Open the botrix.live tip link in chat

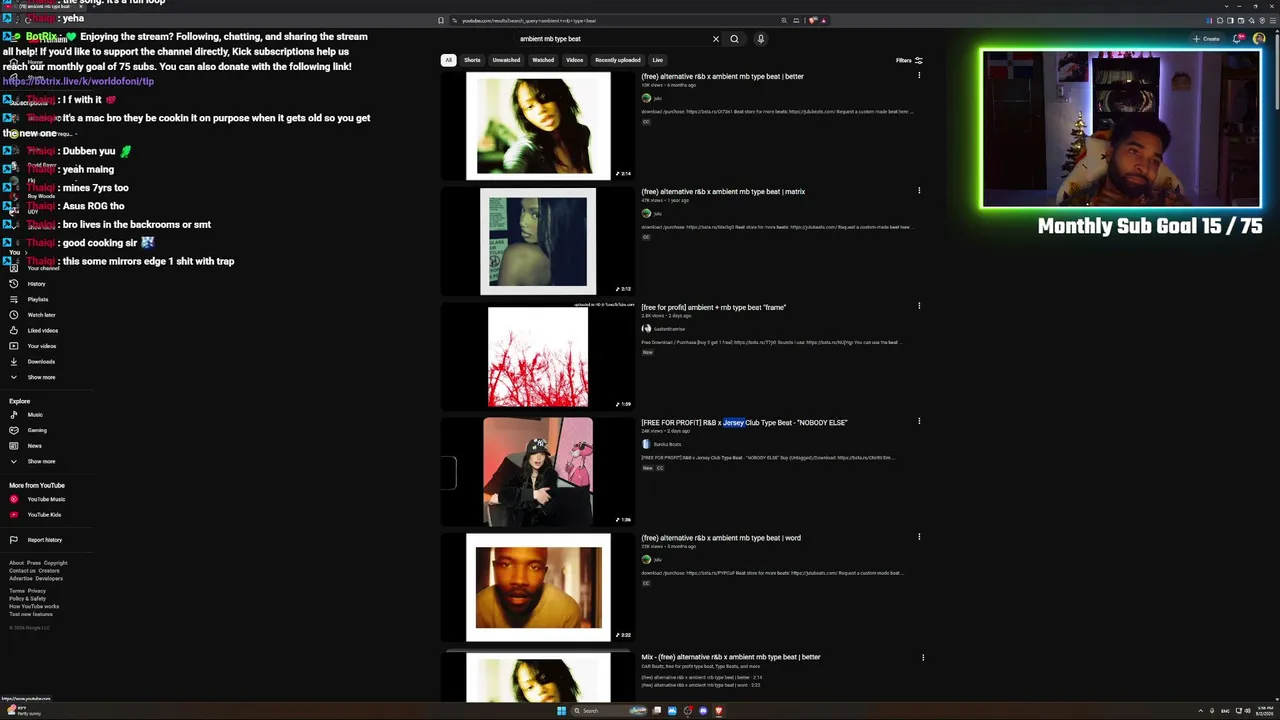78,81
